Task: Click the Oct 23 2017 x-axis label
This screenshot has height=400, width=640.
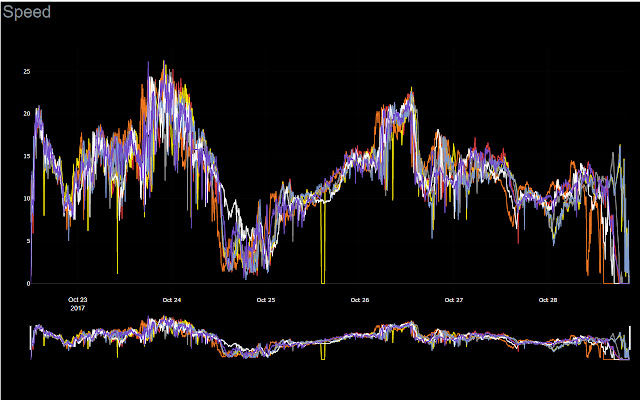Action: pos(78,304)
